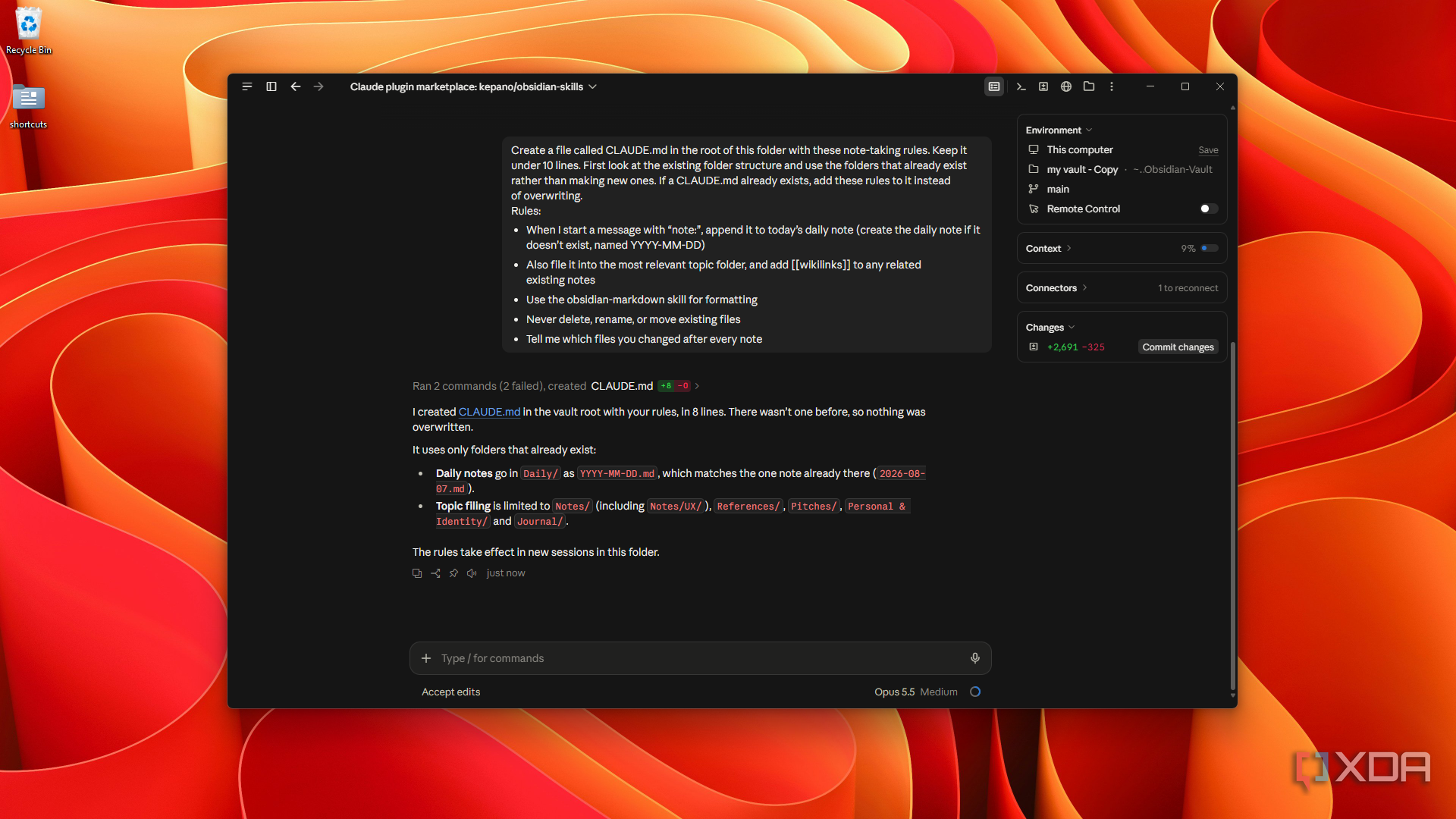Click the Save link in Environment
This screenshot has width=1456, height=819.
click(x=1208, y=150)
